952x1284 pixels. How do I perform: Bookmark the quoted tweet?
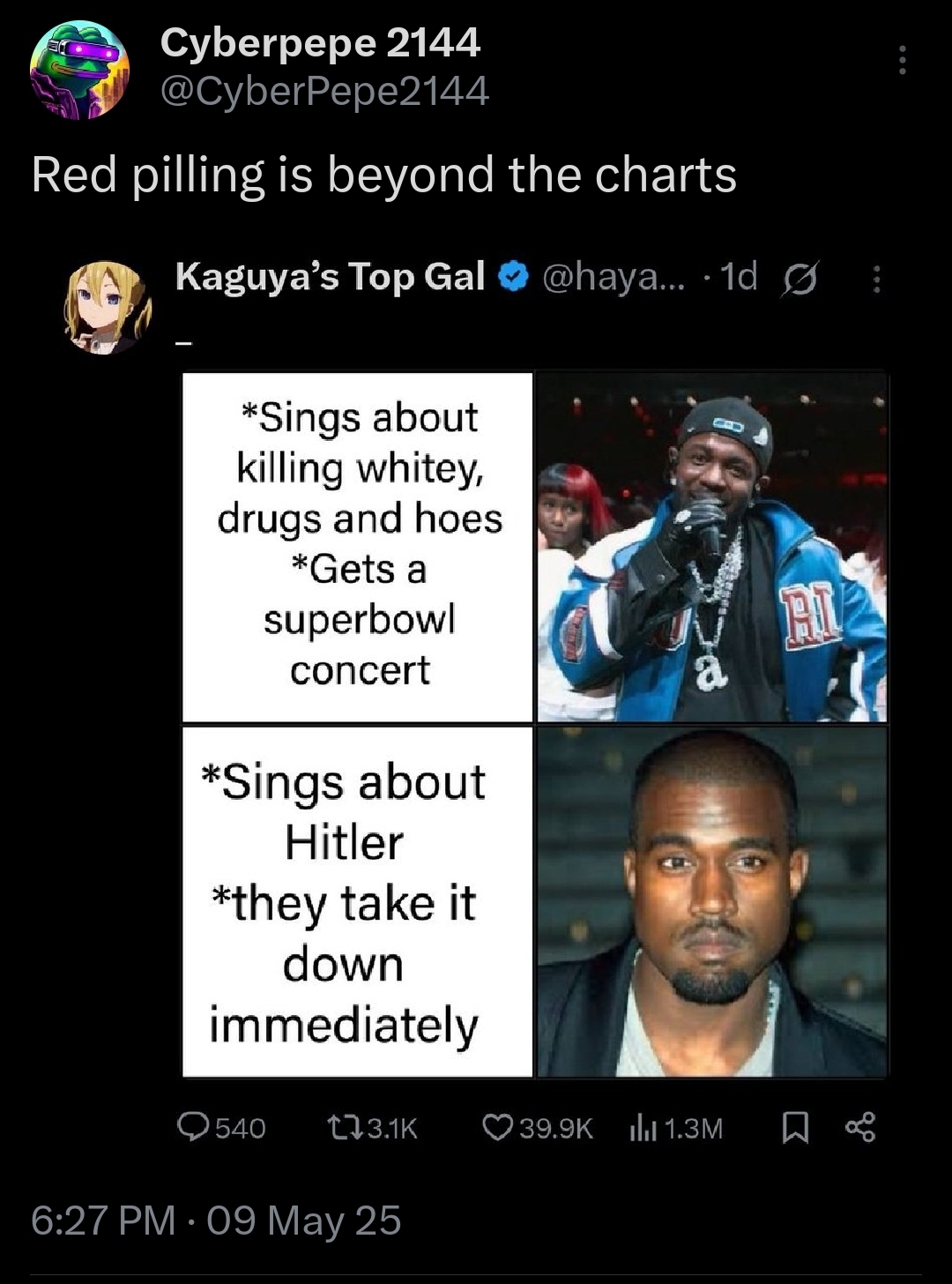[795, 1127]
